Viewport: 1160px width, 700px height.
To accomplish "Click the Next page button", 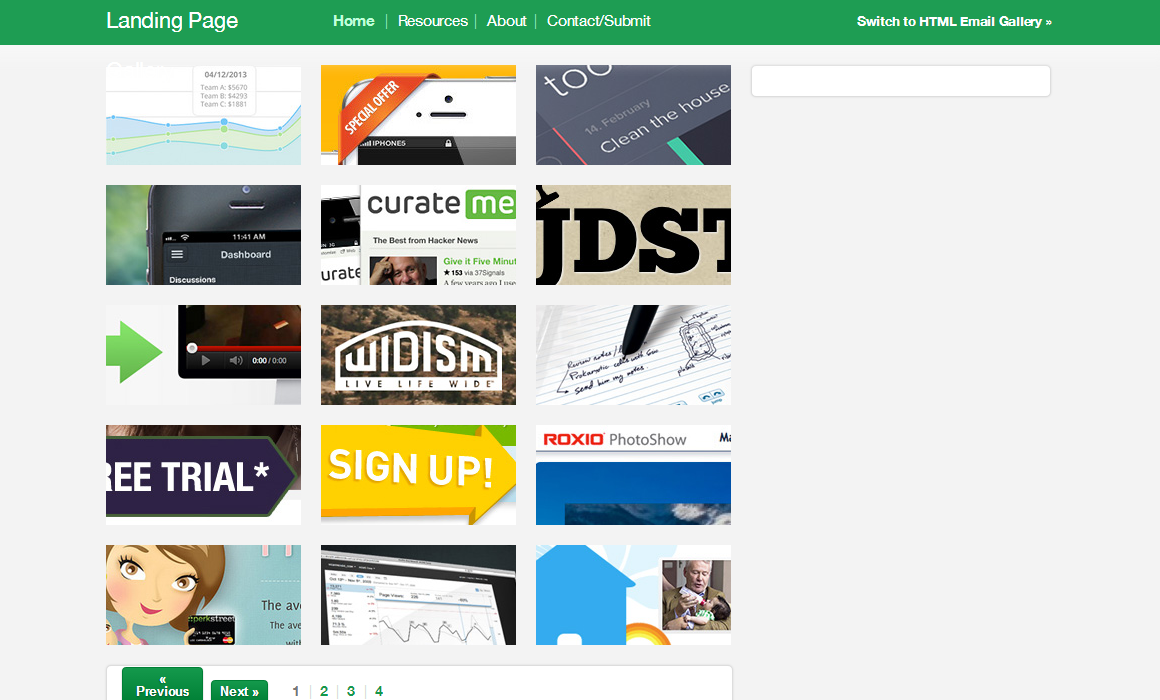I will [239, 690].
